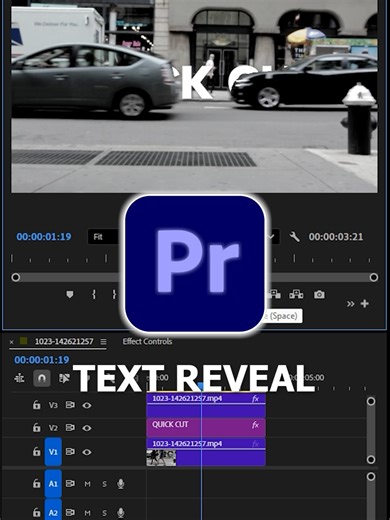Open the playback resolution dropdown arrow beside wrench

click(x=271, y=237)
